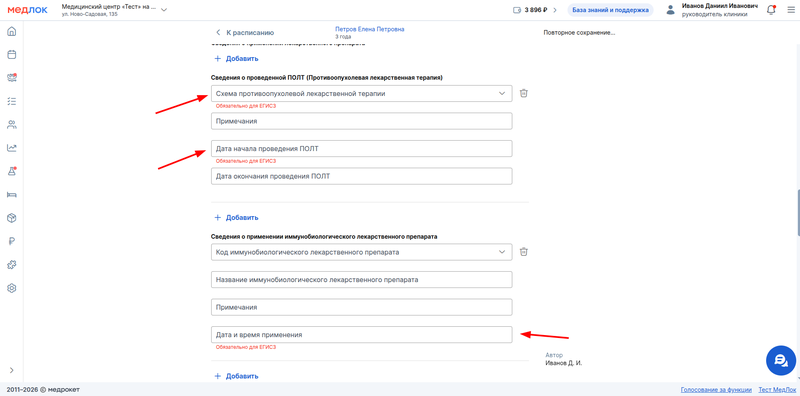Open profile Иванов Даниил Иванович
This screenshot has width=800, height=396.
719,10
